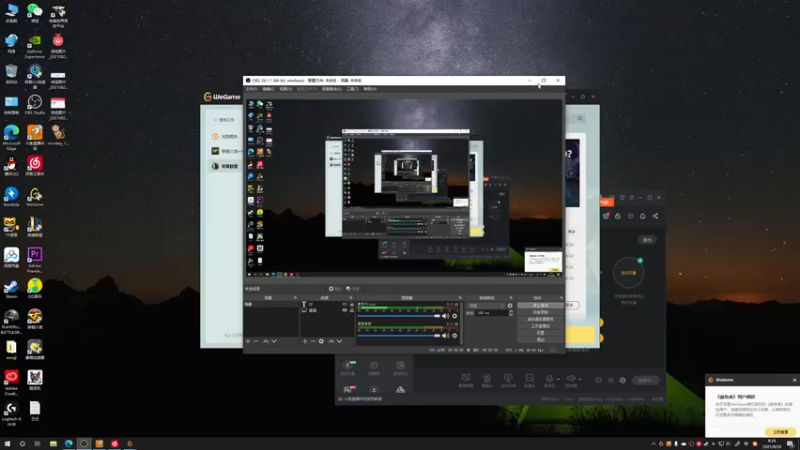Click the Stop Streaming (停止推流) button
Viewport: 800px width, 450px height.
(x=540, y=306)
